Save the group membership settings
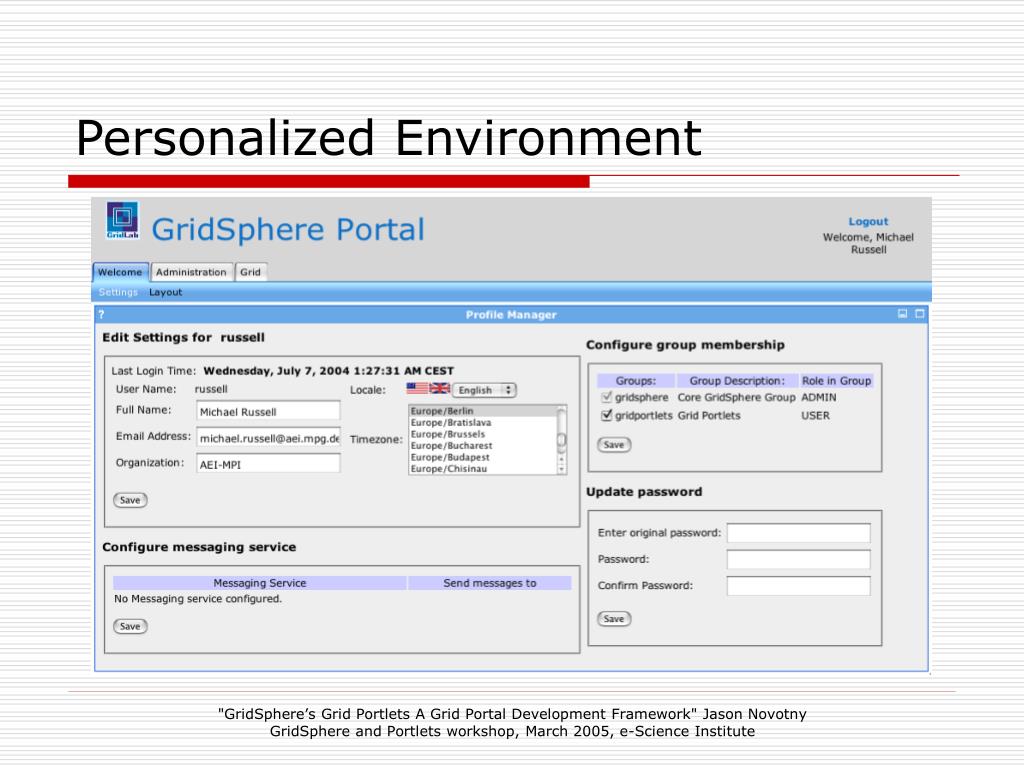The image size is (1024, 768). pyautogui.click(x=614, y=445)
